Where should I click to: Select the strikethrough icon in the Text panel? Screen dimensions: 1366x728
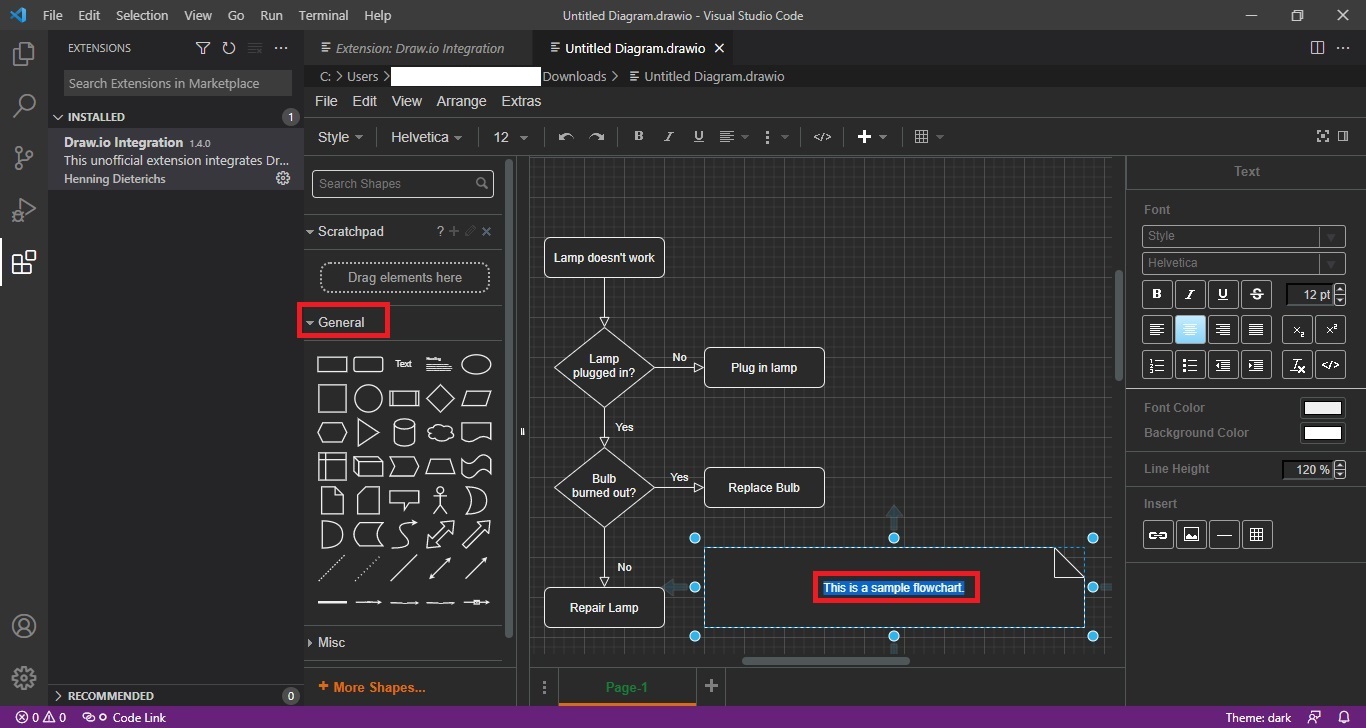click(x=1256, y=294)
